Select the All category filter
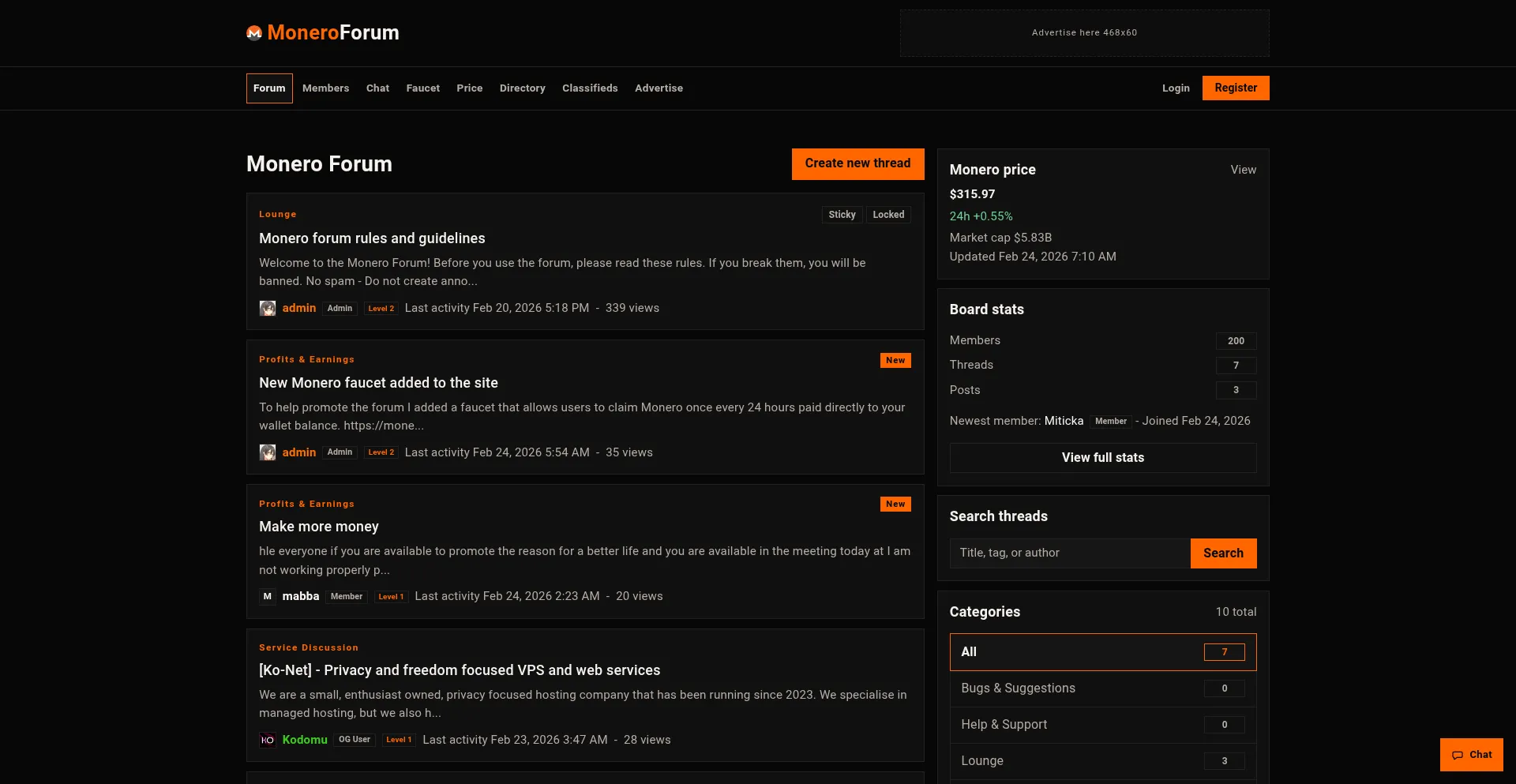The height and width of the screenshot is (784, 1516). 1103,652
